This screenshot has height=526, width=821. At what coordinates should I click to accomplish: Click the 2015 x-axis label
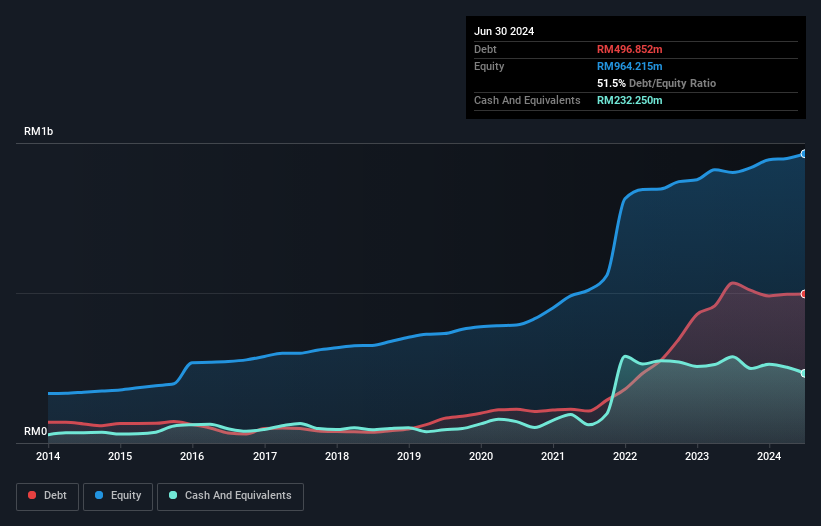120,456
